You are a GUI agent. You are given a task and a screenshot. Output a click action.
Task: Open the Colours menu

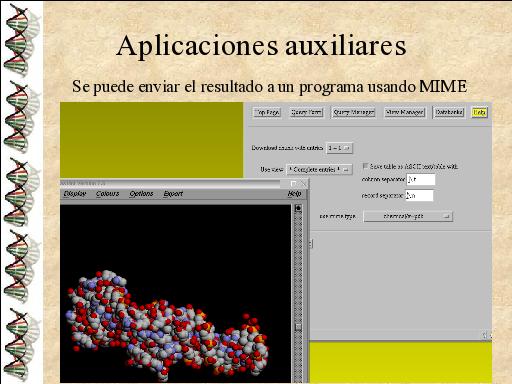[x=107, y=194]
